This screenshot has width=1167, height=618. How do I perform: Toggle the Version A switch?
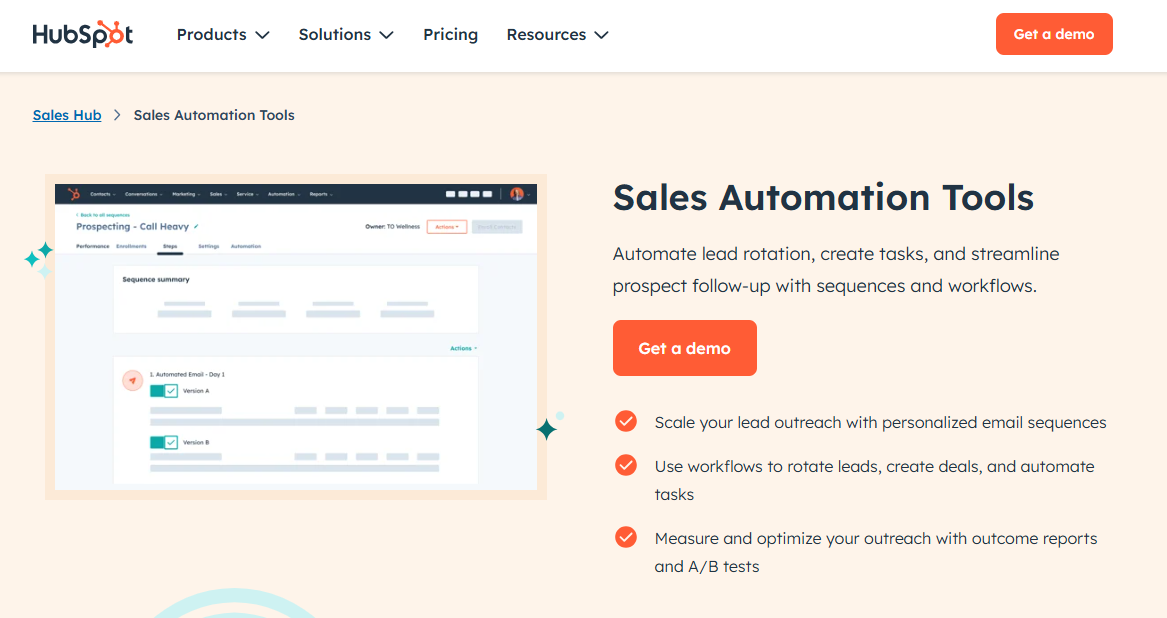coord(164,391)
